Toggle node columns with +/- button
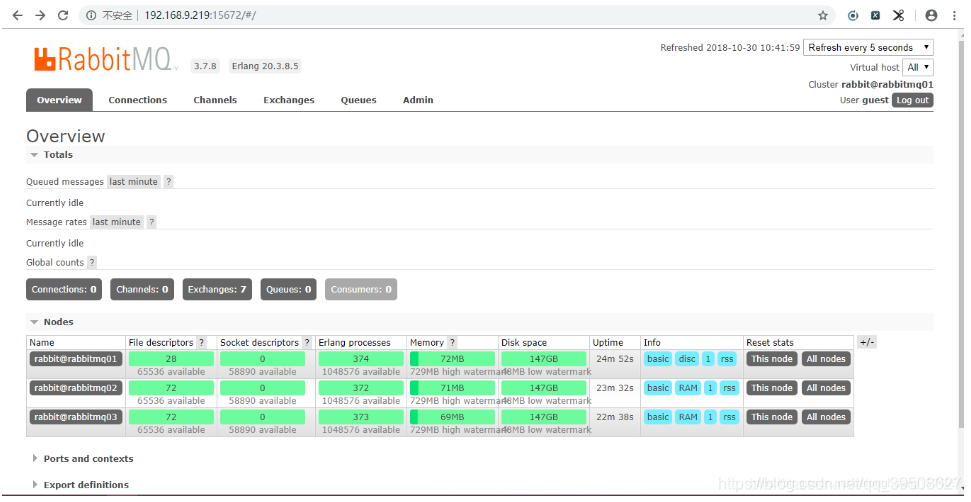 click(x=867, y=342)
